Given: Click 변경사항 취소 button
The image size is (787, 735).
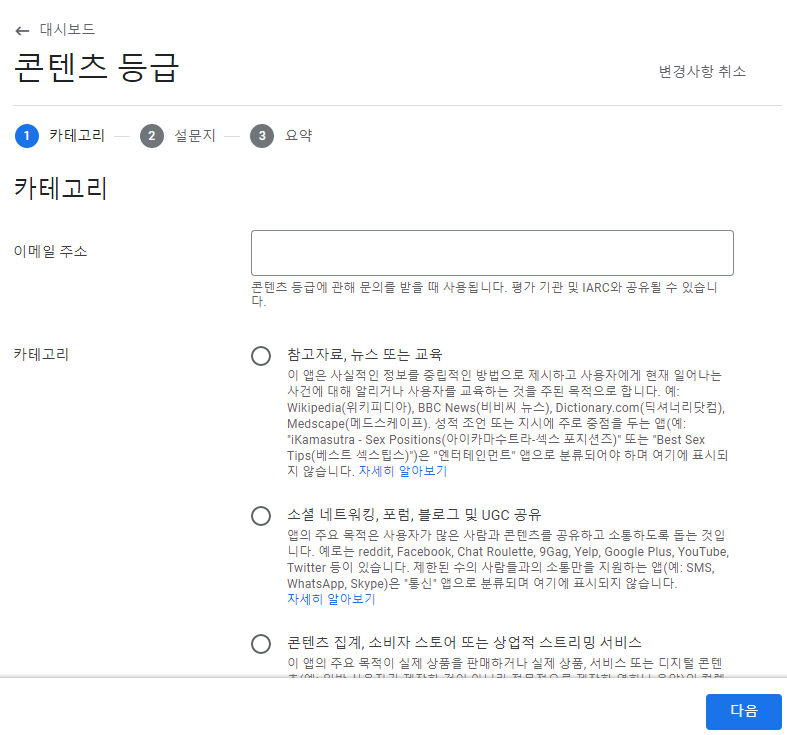Looking at the screenshot, I should pyautogui.click(x=702, y=71).
